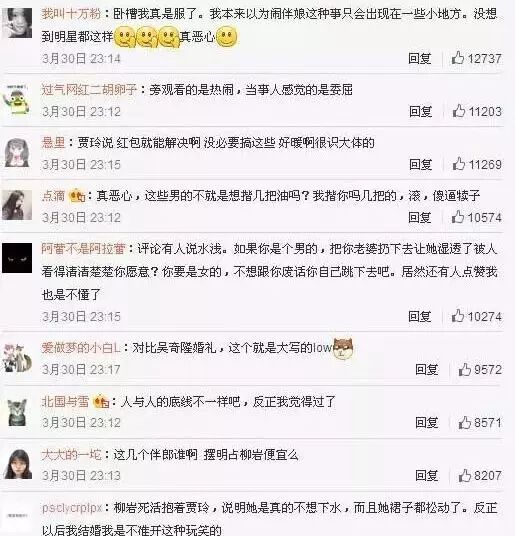Open 爱做梦的小白L's profile via username

pos(81,348)
